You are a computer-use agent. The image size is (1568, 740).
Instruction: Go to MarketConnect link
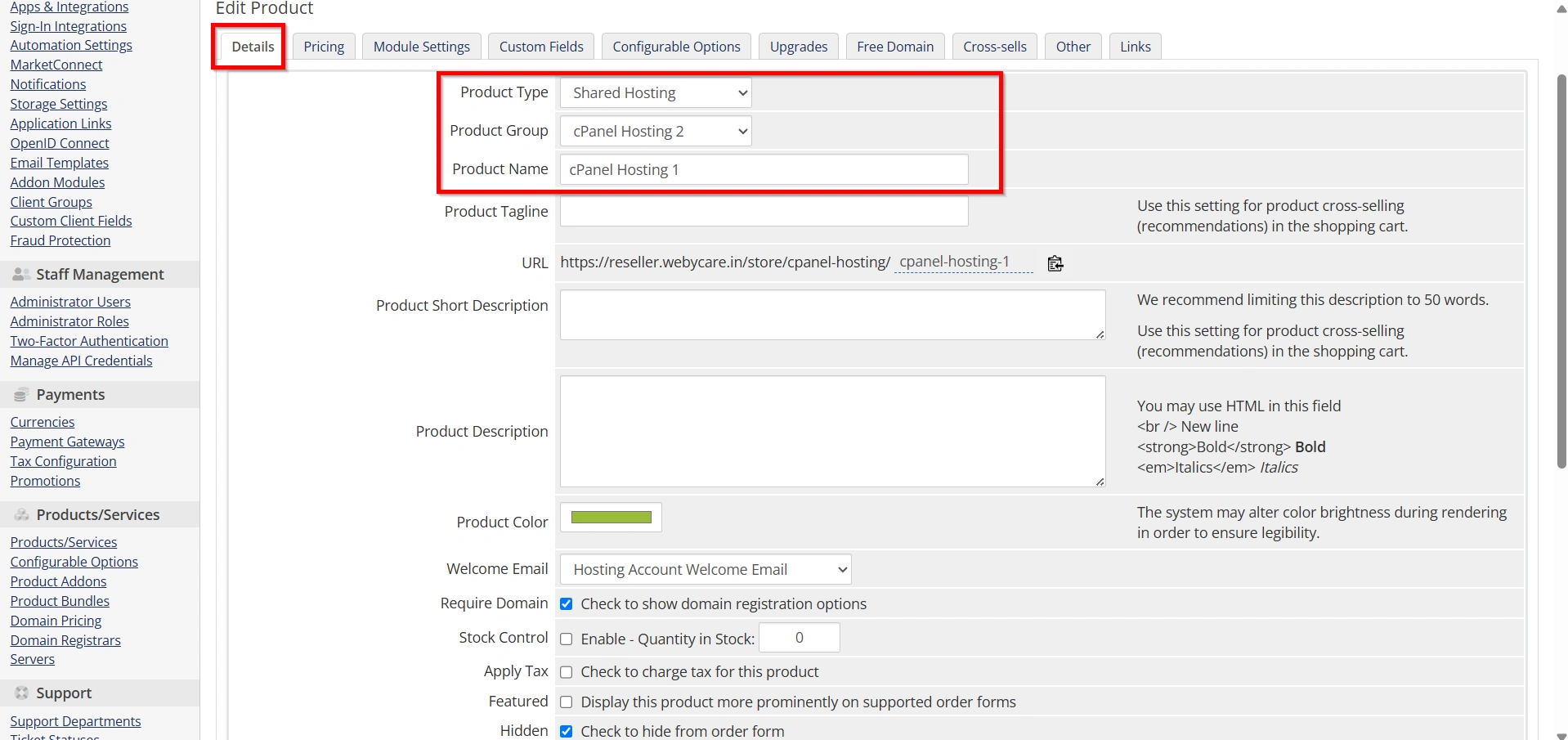[x=56, y=65]
